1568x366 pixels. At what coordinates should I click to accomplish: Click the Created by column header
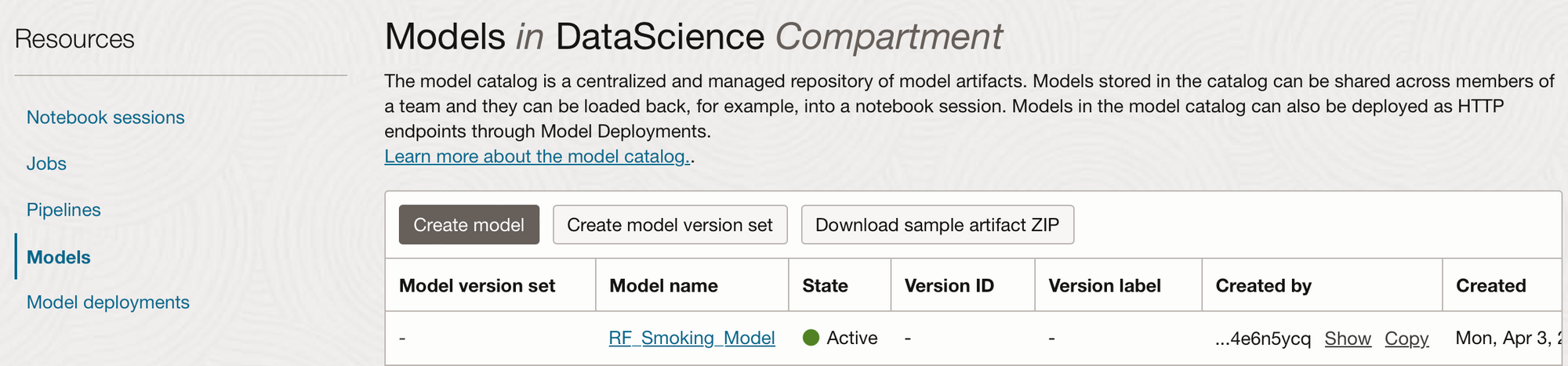pos(1263,286)
